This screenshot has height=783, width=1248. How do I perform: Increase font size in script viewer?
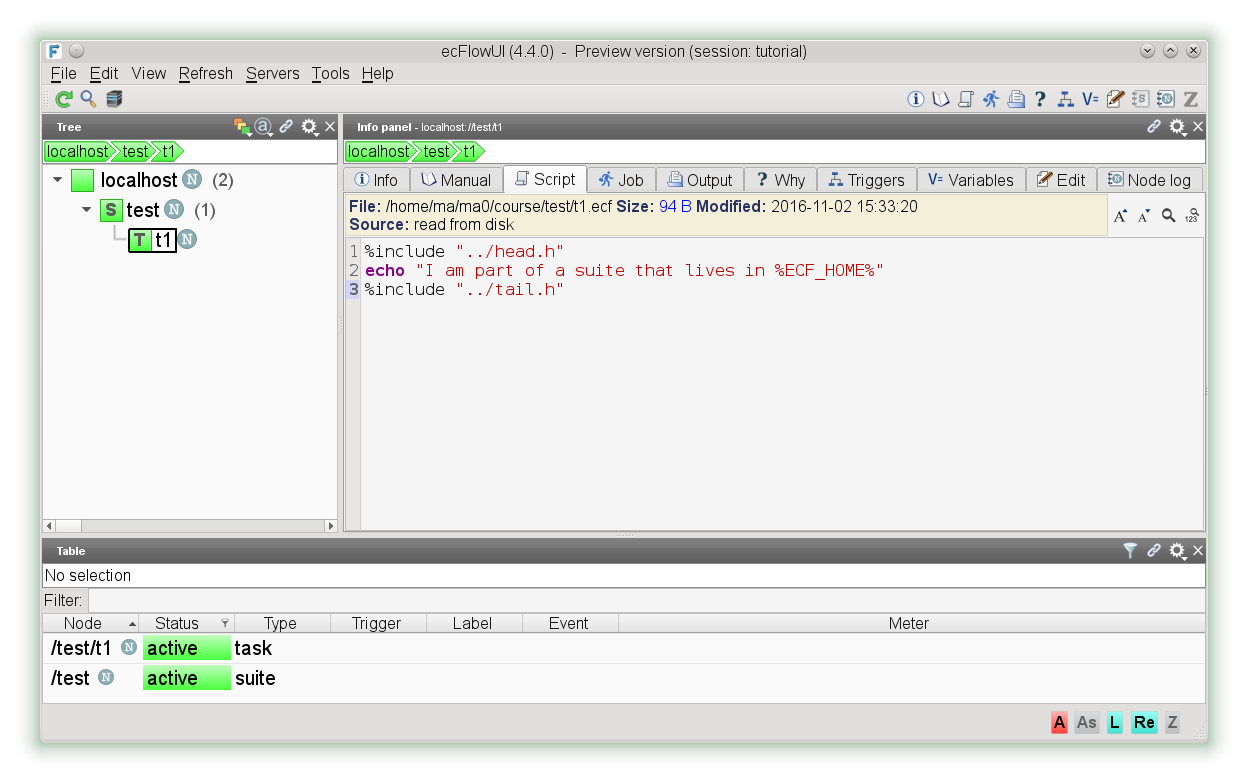point(1120,216)
